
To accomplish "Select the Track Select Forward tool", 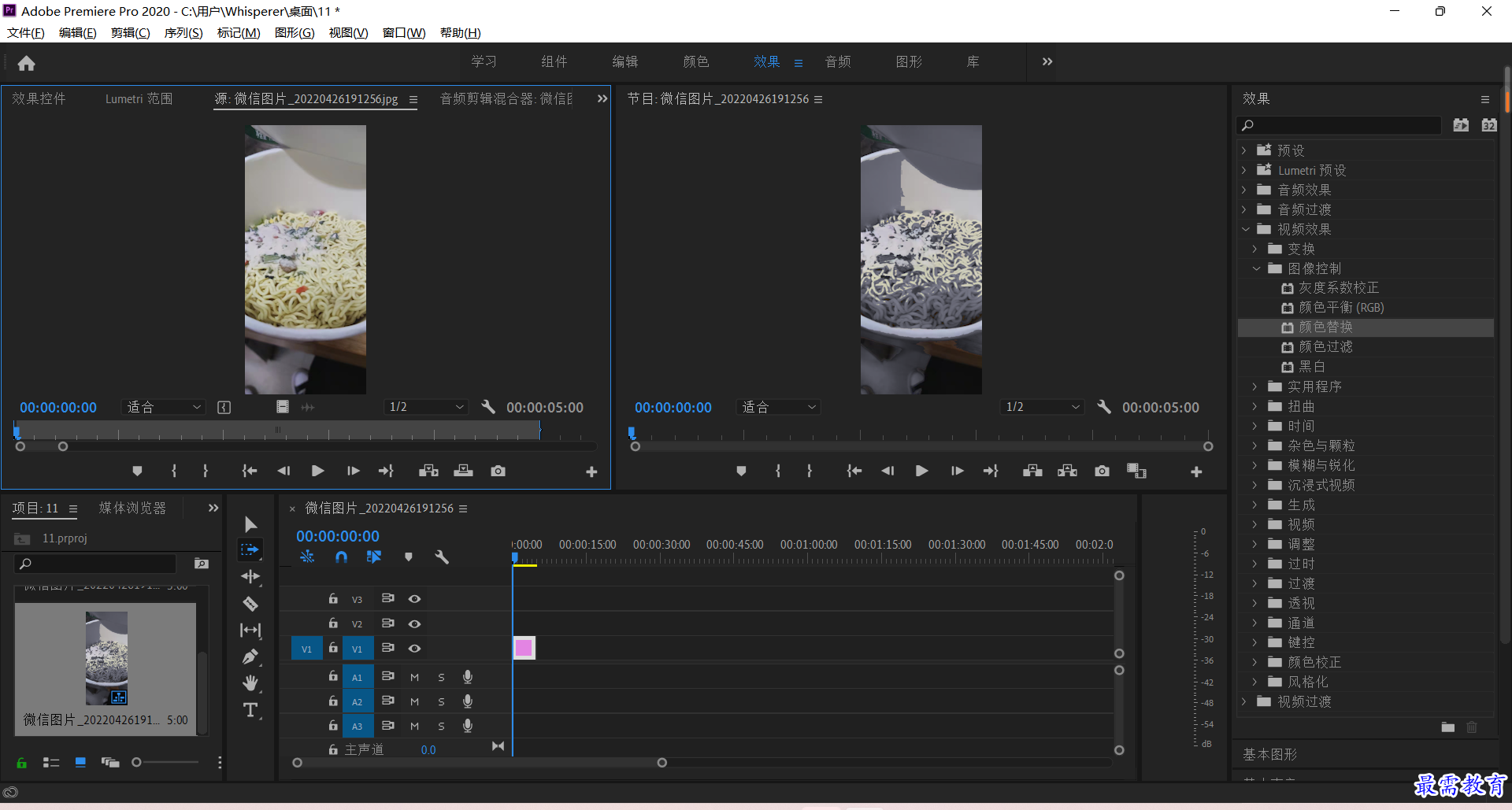I will coord(250,549).
